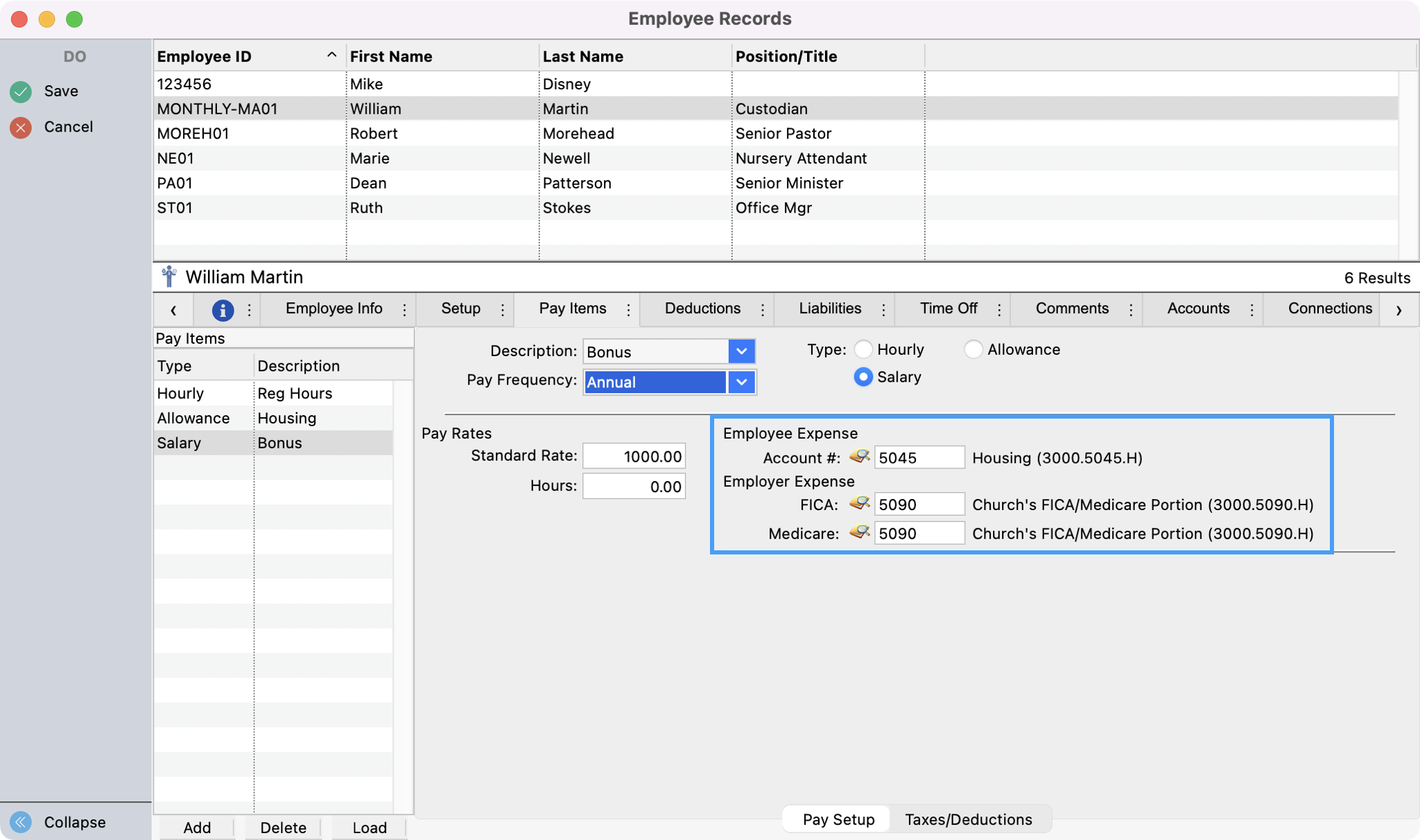
Task: Switch to the Deductions tab
Action: click(x=702, y=309)
